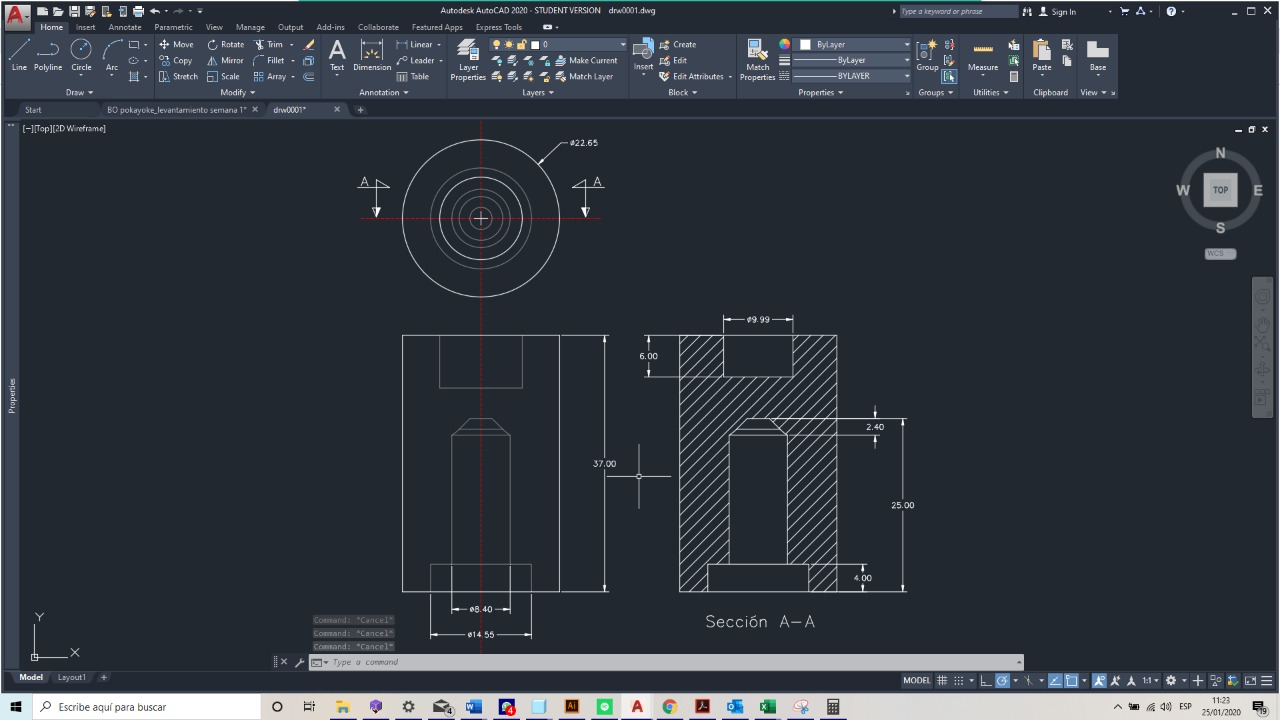Toggle isometric drafting in status bar

pyautogui.click(x=1028, y=680)
